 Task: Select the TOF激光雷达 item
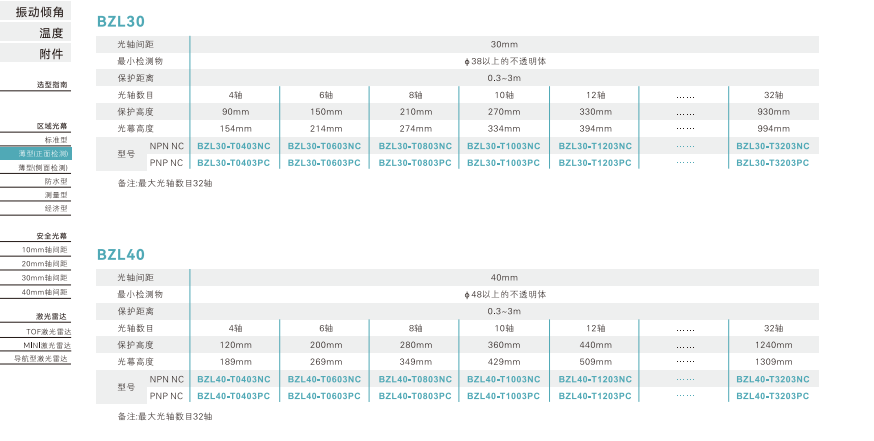point(47,330)
